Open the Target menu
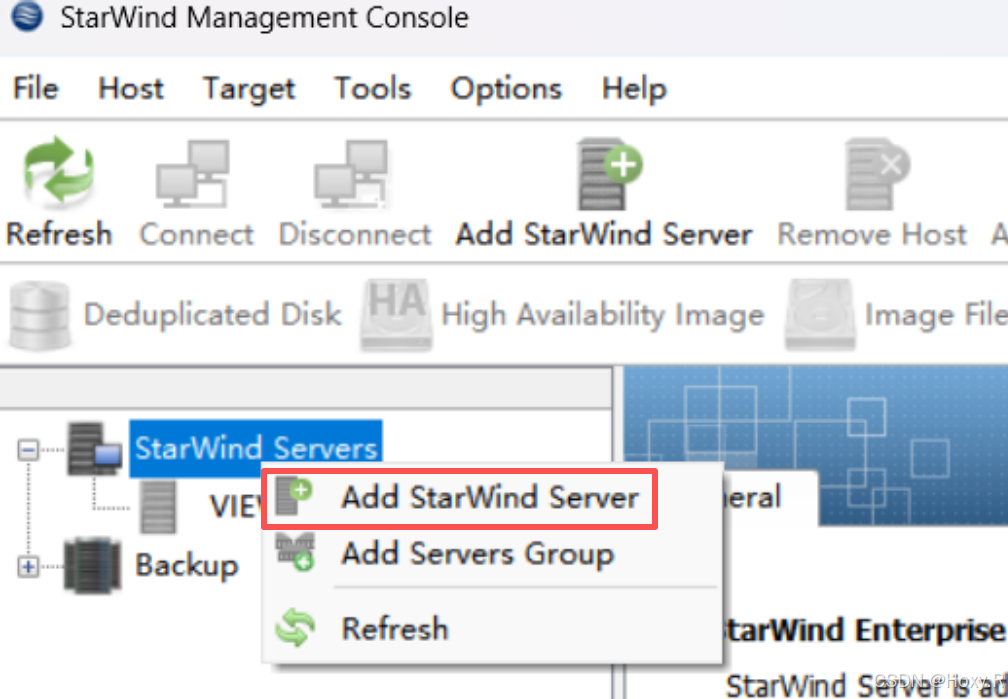Viewport: 1008px width, 699px height. point(249,89)
